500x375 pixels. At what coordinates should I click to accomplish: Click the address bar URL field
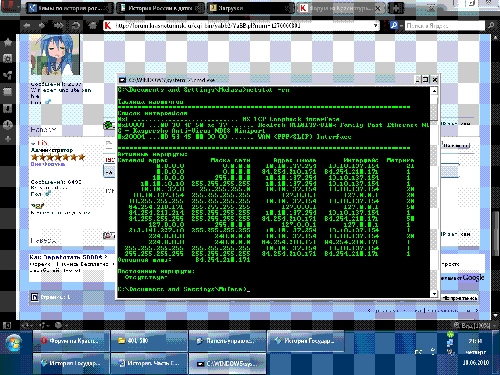pos(242,25)
